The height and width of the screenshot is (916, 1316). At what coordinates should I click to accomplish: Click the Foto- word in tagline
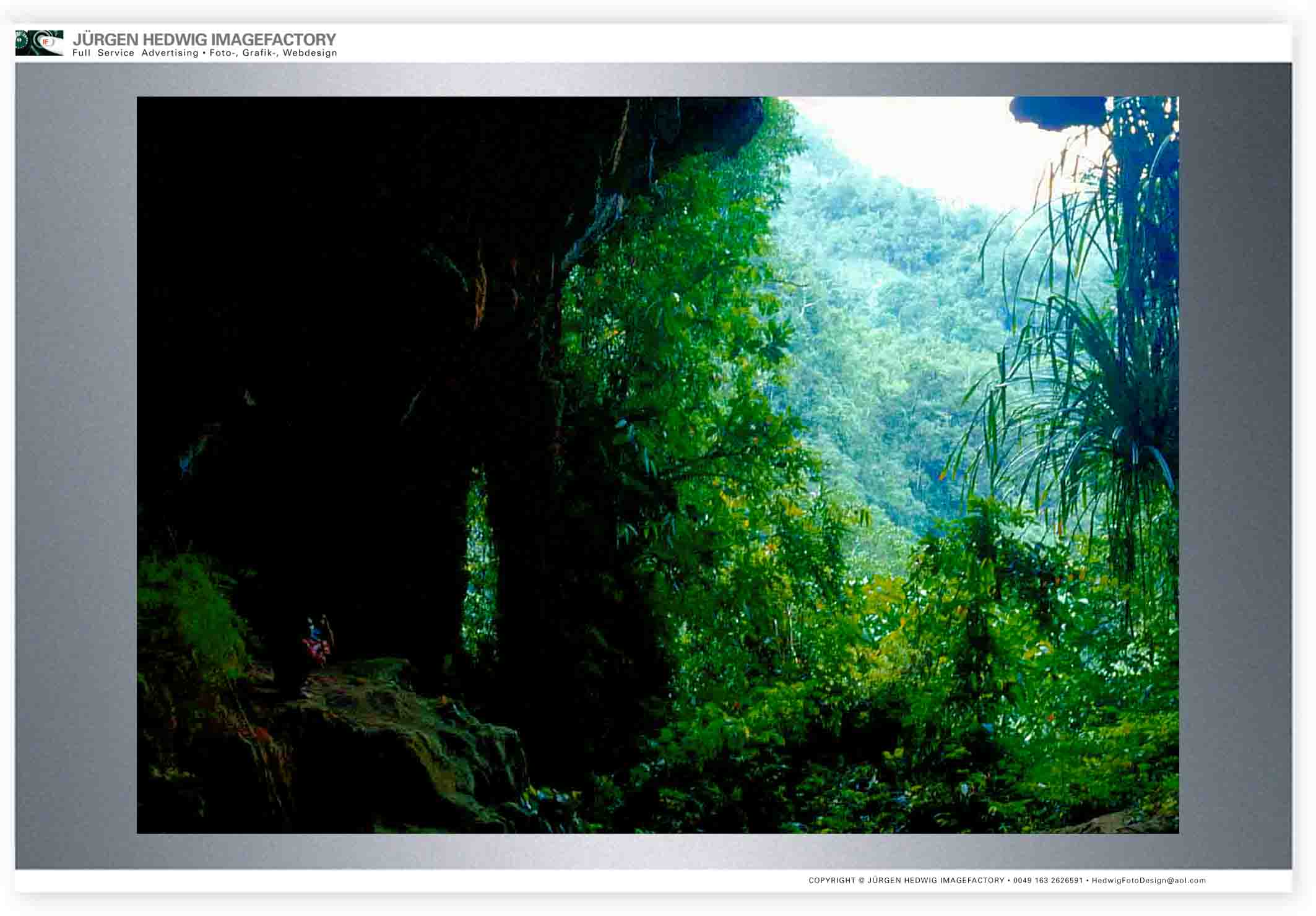tap(223, 53)
